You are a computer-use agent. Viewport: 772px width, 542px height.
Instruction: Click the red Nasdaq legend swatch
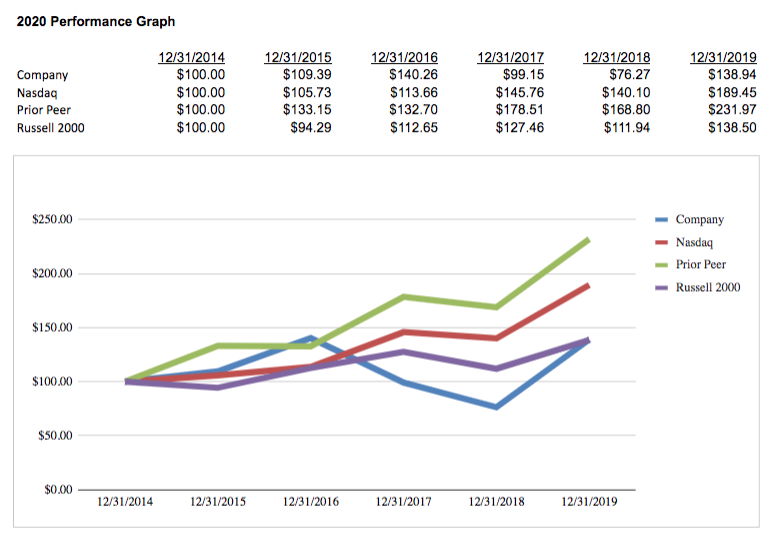pos(661,242)
